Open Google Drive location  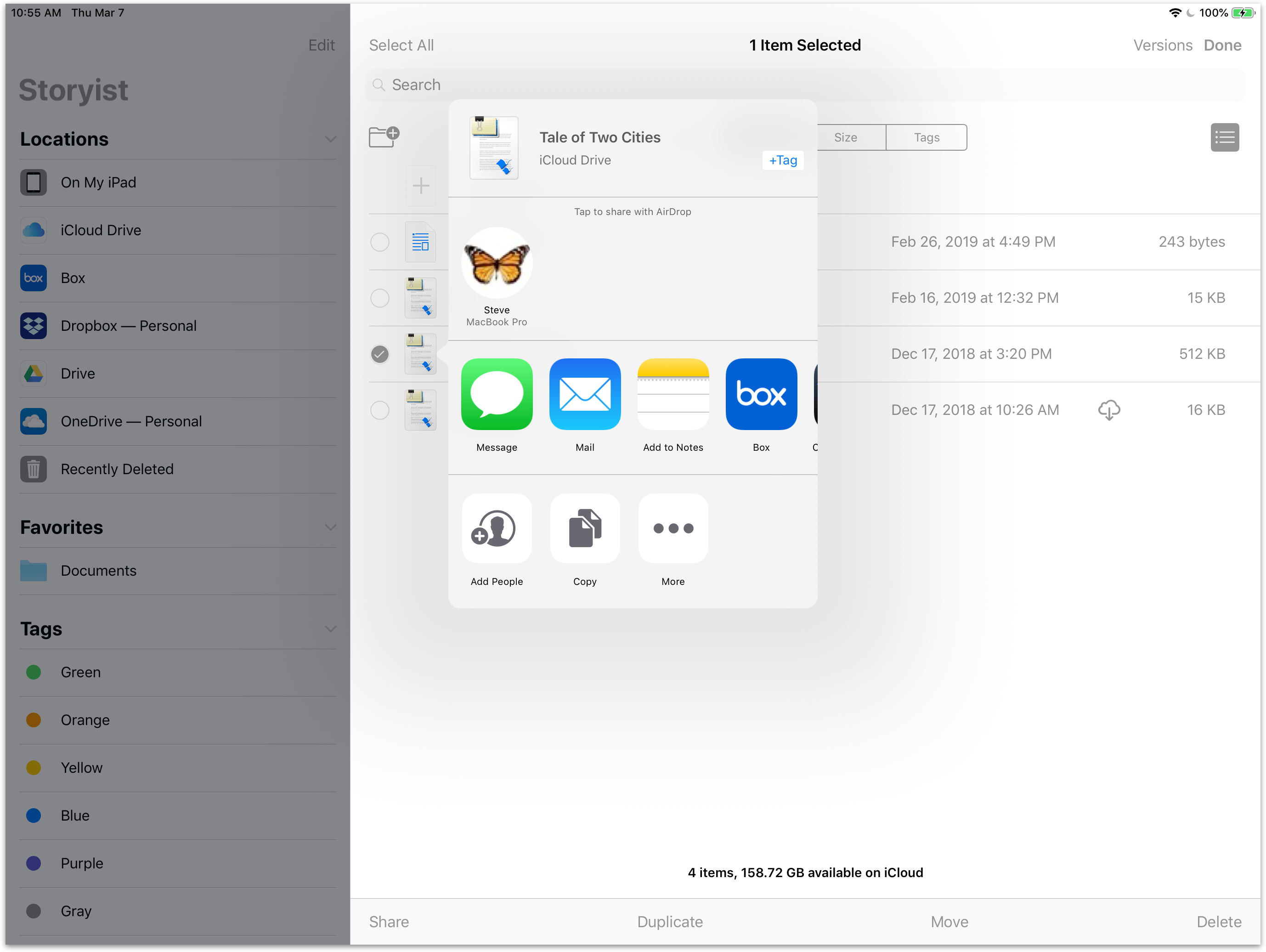pyautogui.click(x=177, y=374)
